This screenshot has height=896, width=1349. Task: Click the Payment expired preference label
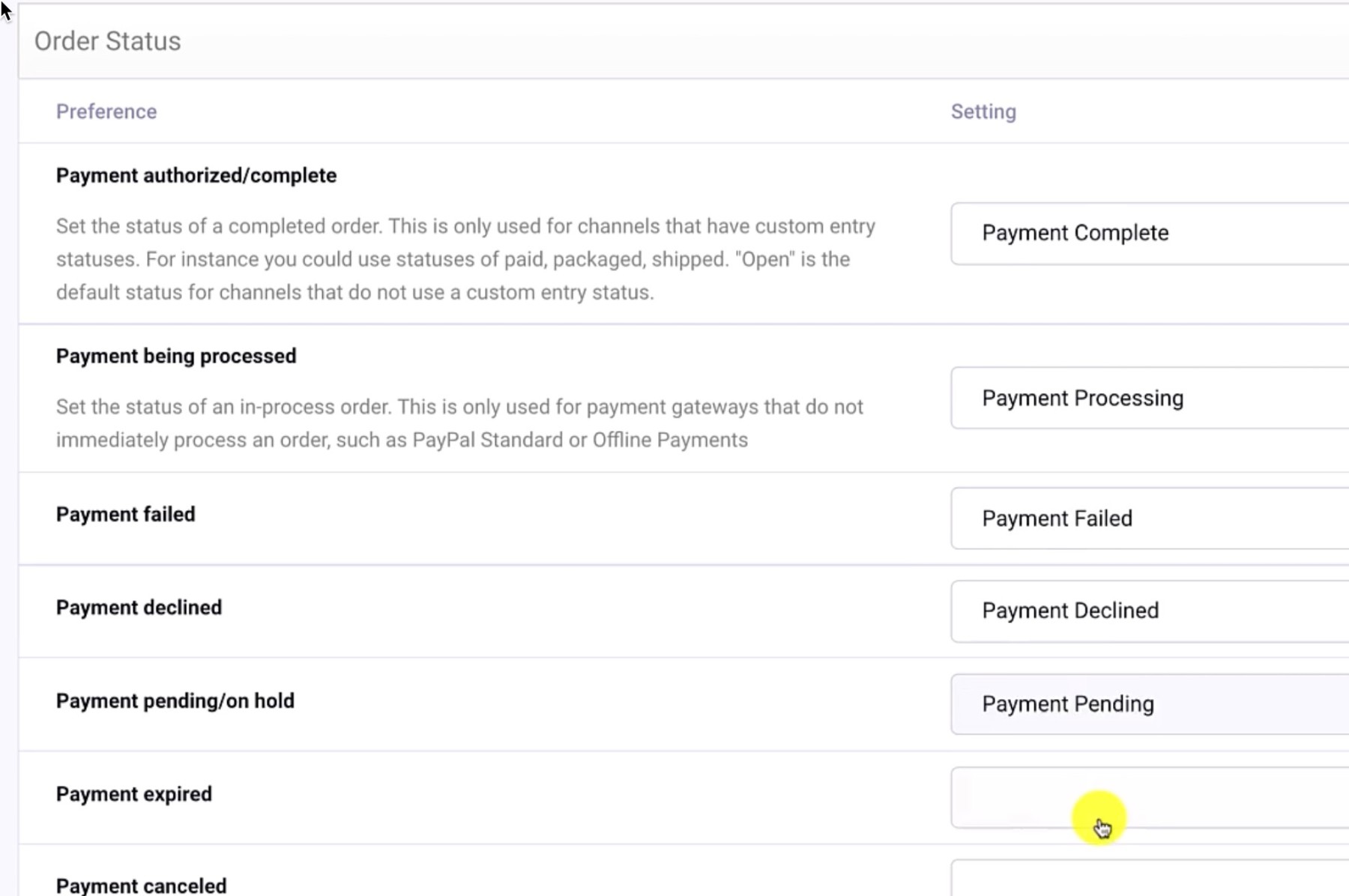pos(133,793)
